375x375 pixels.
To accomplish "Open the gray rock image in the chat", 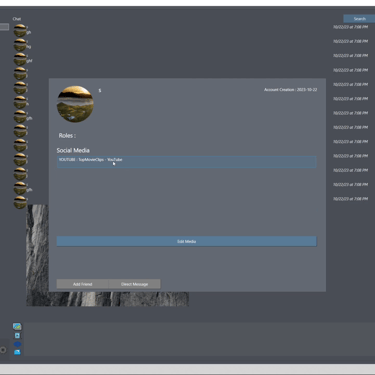I will click(x=107, y=255).
